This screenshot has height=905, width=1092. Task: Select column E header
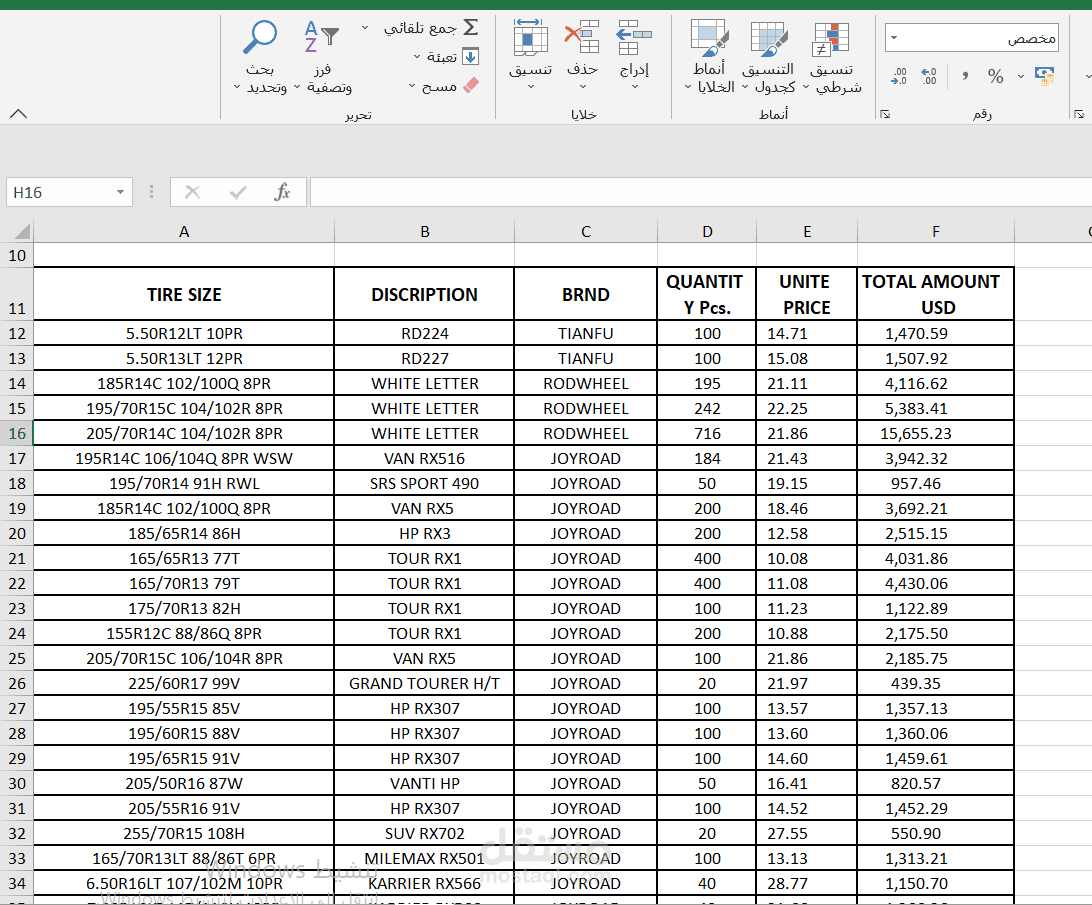(806, 231)
